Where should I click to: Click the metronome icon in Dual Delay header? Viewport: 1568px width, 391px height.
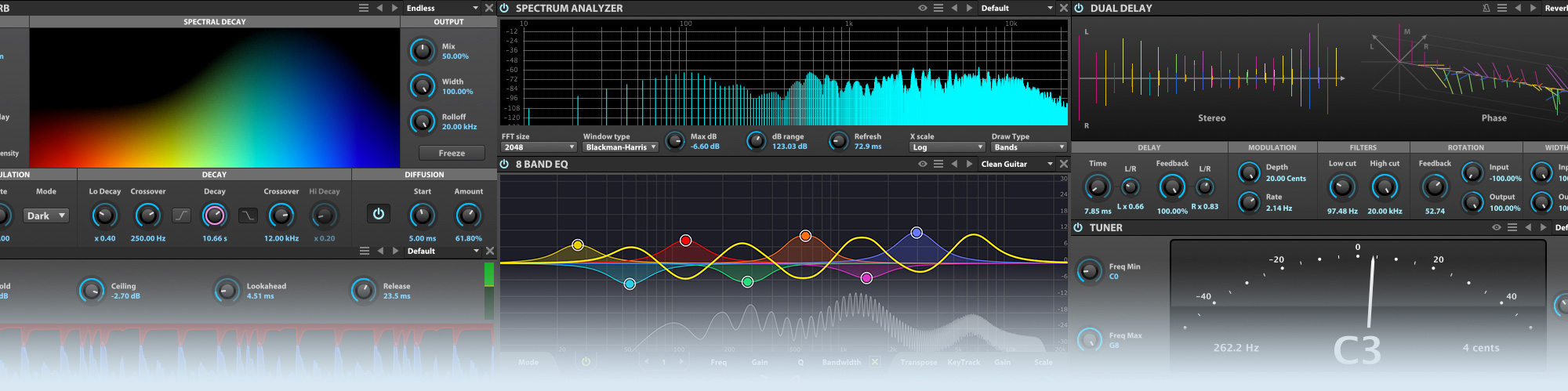coord(1486,8)
